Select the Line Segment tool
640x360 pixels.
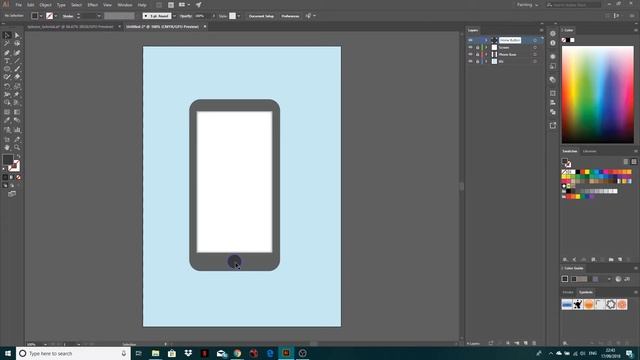tap(17, 61)
